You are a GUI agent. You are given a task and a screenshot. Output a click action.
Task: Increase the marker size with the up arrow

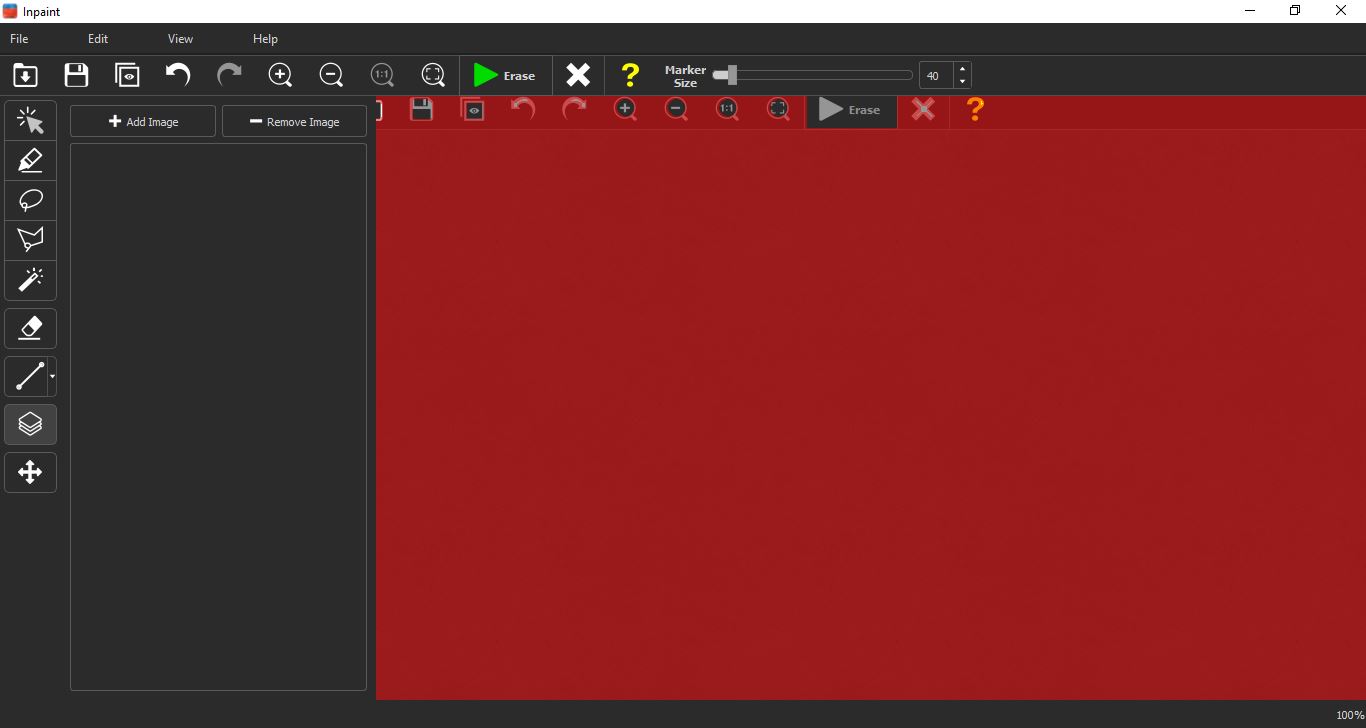click(x=962, y=69)
